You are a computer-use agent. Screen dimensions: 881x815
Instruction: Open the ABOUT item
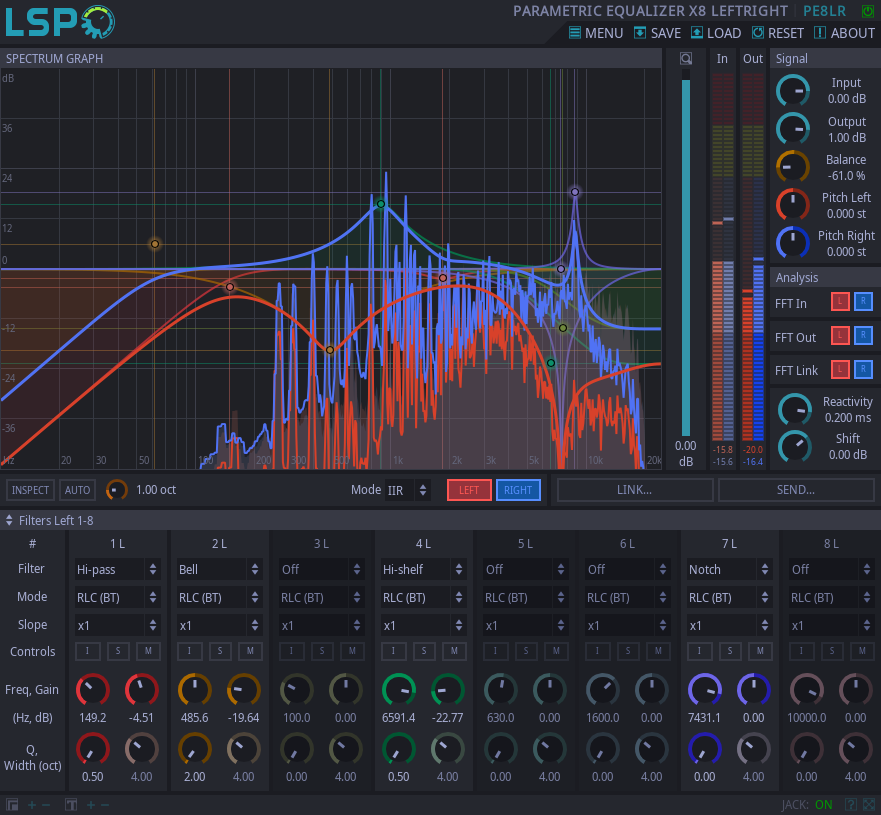point(844,33)
